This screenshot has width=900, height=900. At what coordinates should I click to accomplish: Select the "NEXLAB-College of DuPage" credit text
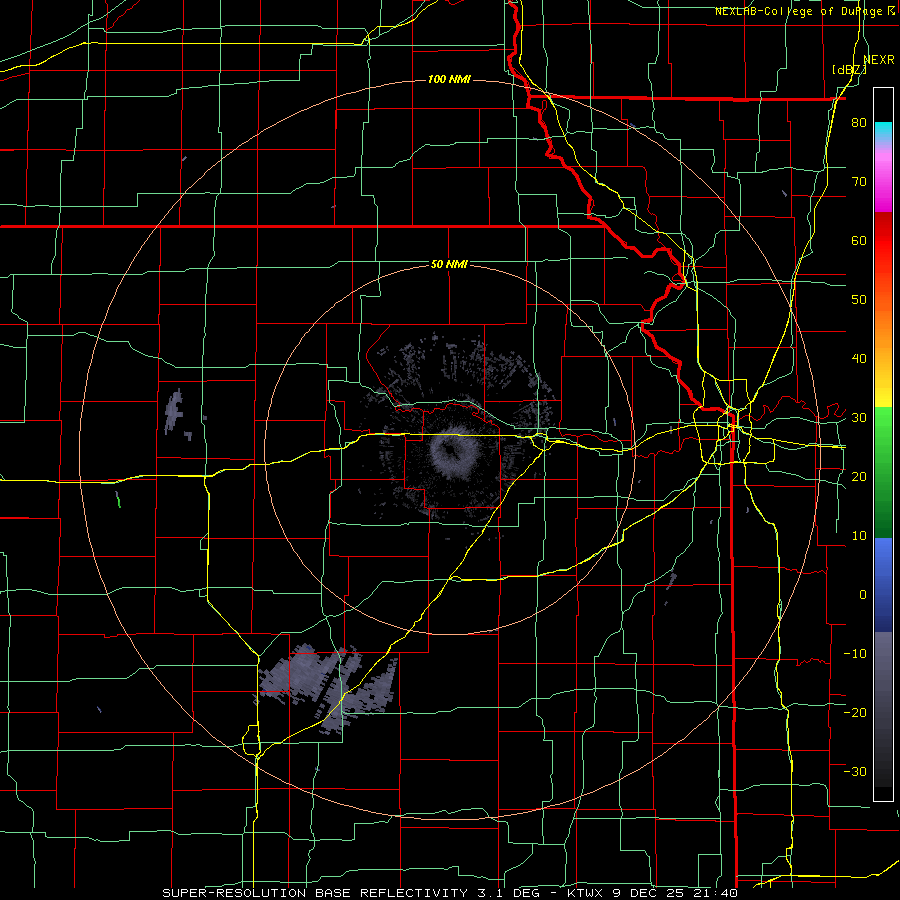[x=799, y=11]
